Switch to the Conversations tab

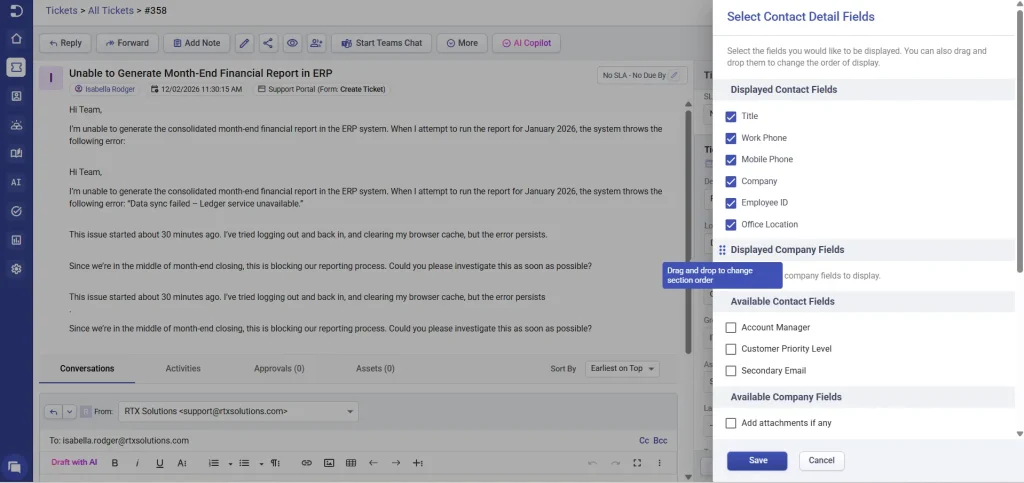tap(87, 369)
